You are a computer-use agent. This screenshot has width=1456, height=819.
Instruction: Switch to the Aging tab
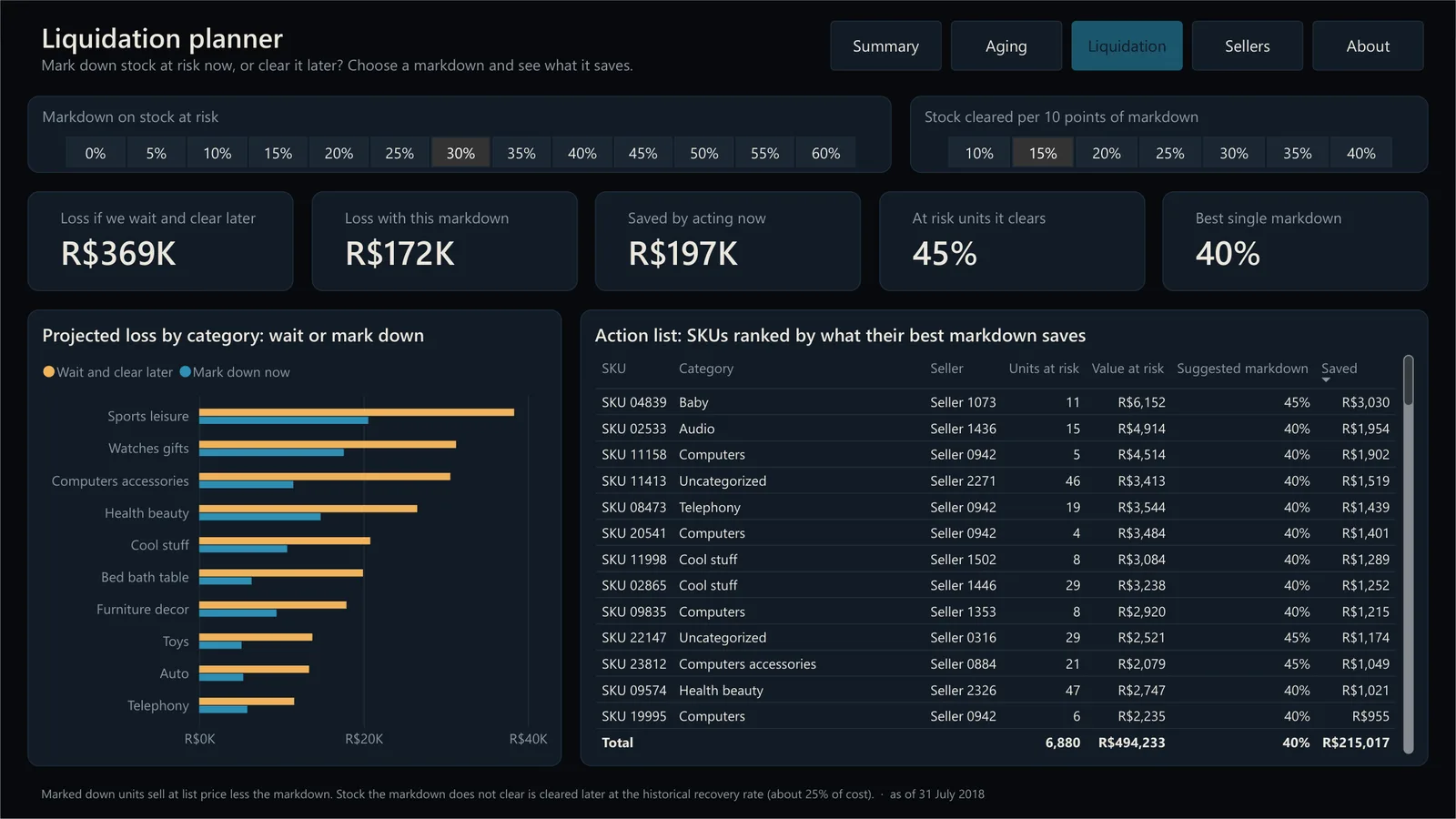tap(1006, 45)
